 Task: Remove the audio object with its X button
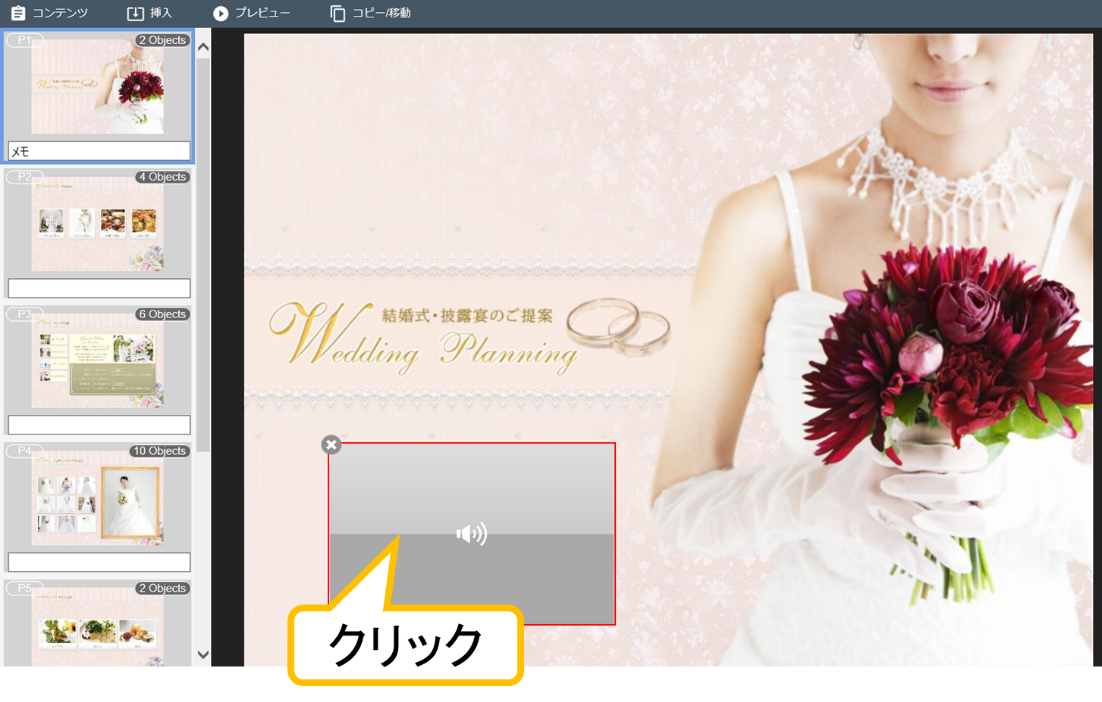pyautogui.click(x=332, y=445)
